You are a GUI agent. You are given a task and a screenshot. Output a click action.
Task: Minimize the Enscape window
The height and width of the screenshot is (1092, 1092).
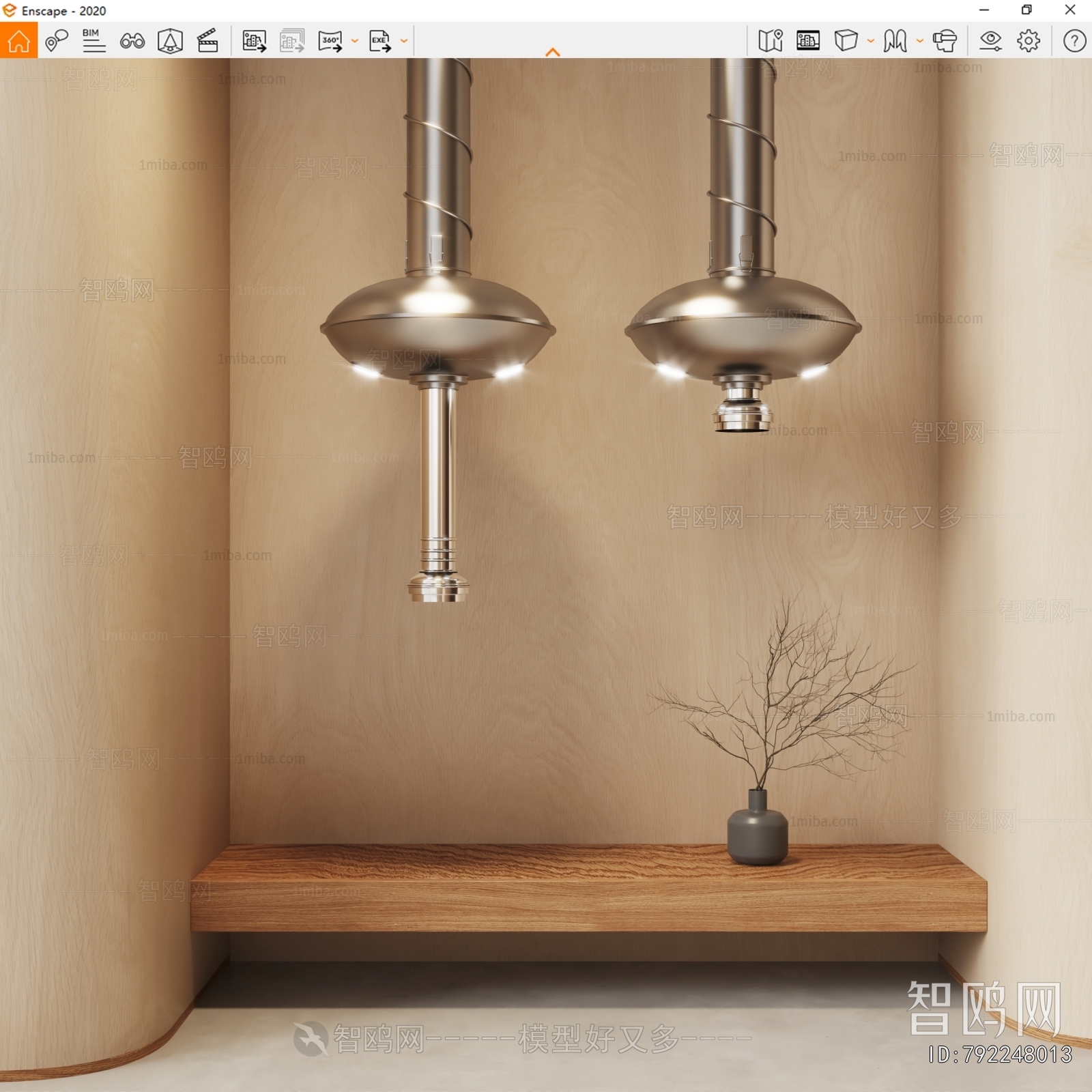(x=984, y=10)
